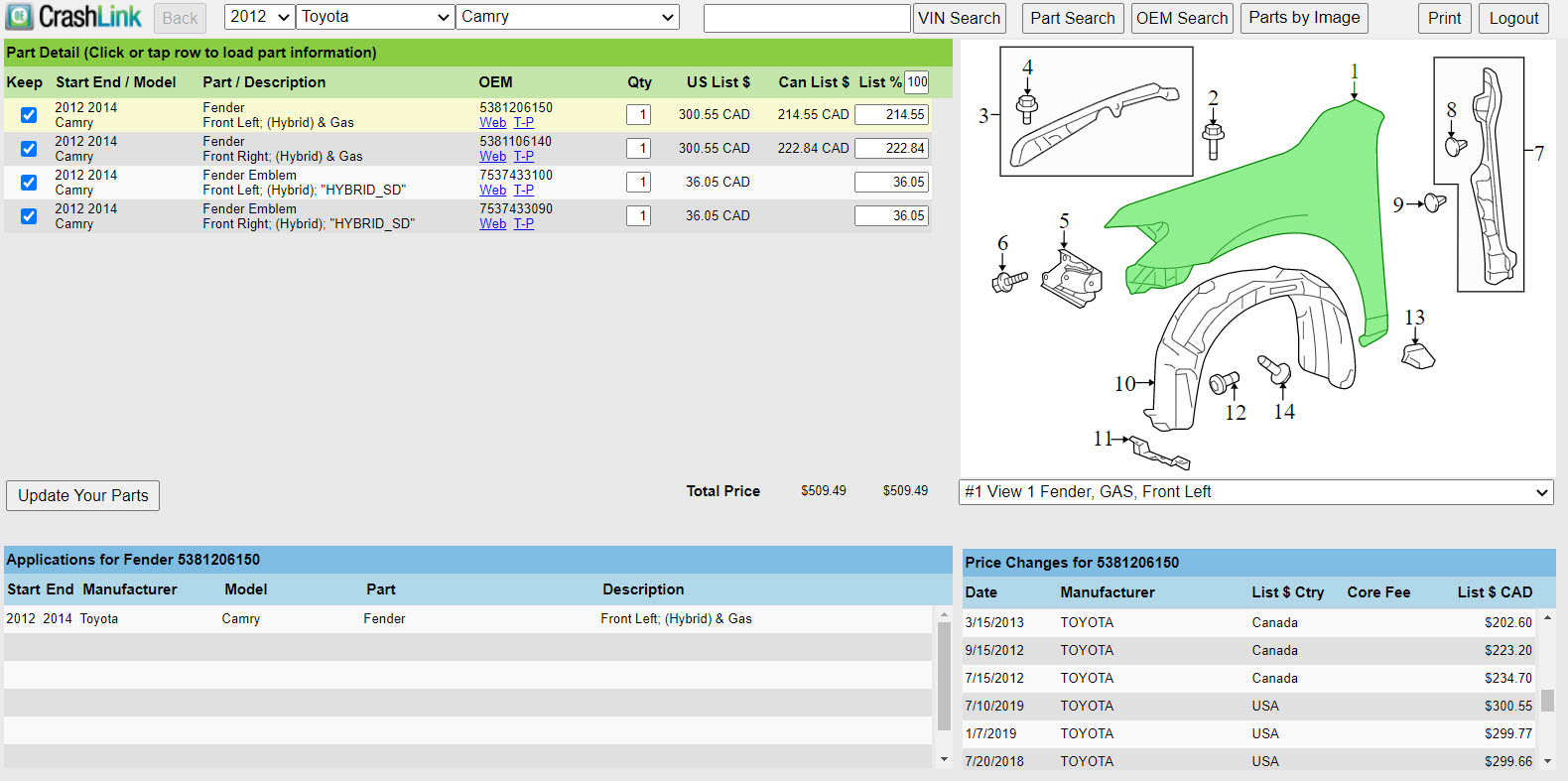The width and height of the screenshot is (1568, 781).
Task: Uncheck Keep for Fender 5381206150
Action: (x=29, y=115)
